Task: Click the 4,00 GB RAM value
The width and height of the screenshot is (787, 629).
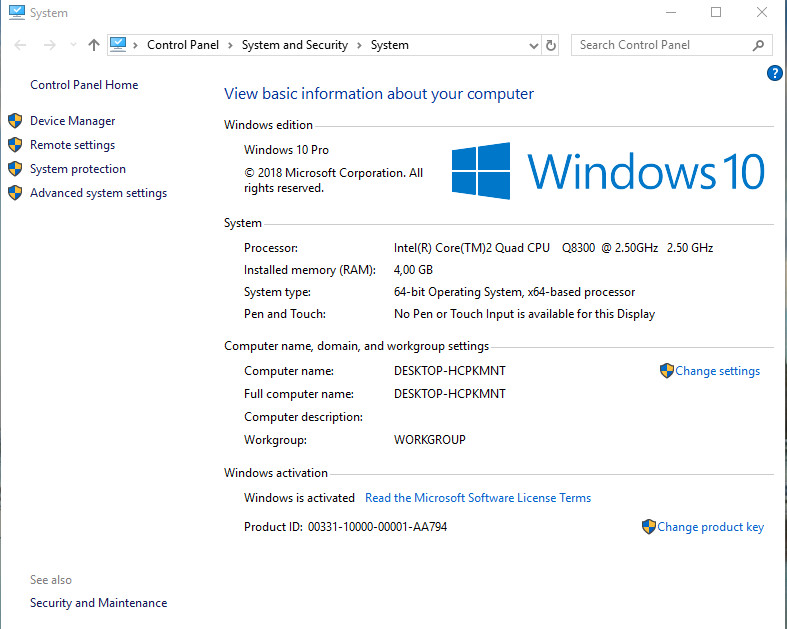Action: point(413,270)
